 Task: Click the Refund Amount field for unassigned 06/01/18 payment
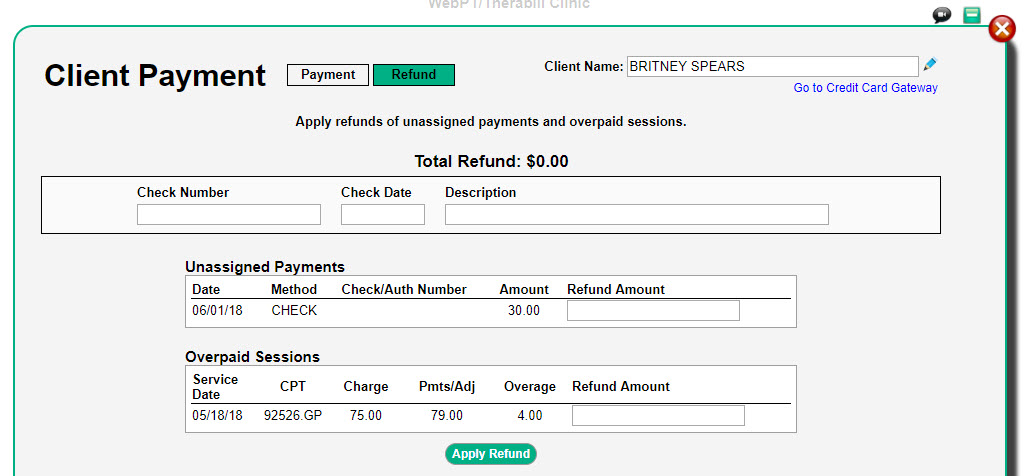tap(653, 311)
